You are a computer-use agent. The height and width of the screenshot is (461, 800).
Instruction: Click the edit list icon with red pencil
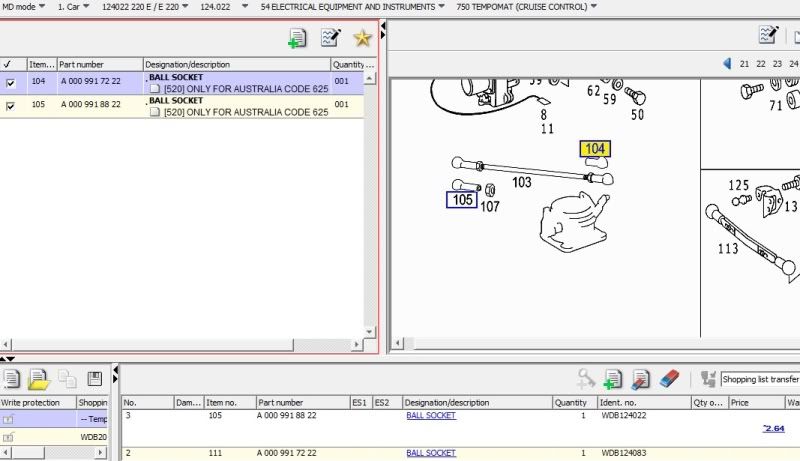[640, 379]
